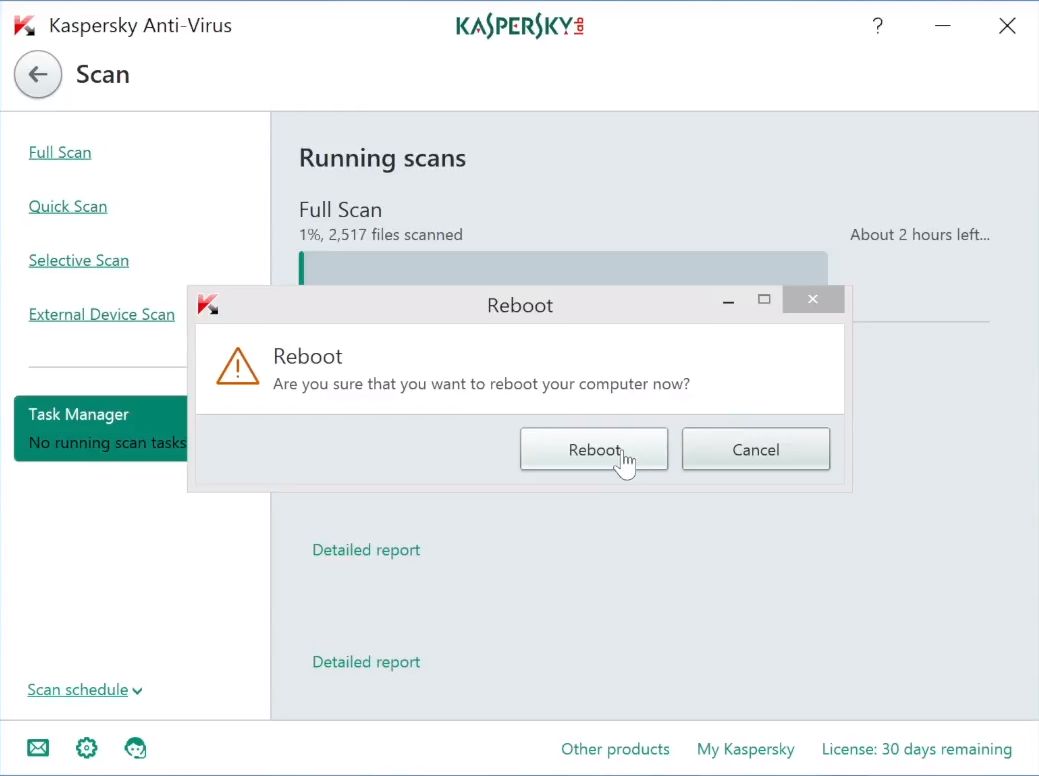
Task: Open the External Device Scan option
Action: tap(101, 314)
